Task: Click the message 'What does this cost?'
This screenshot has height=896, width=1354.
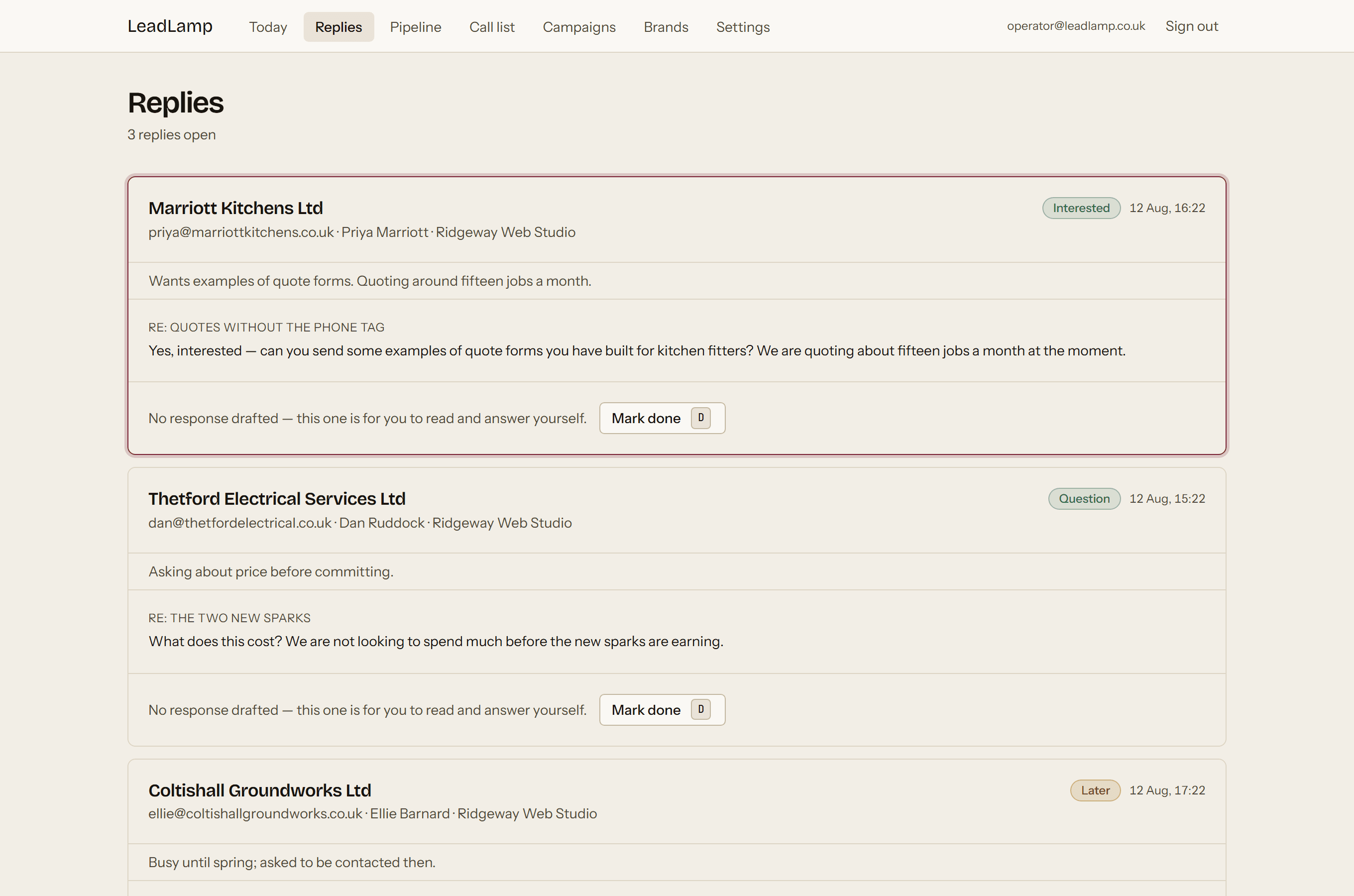Action: 436,642
